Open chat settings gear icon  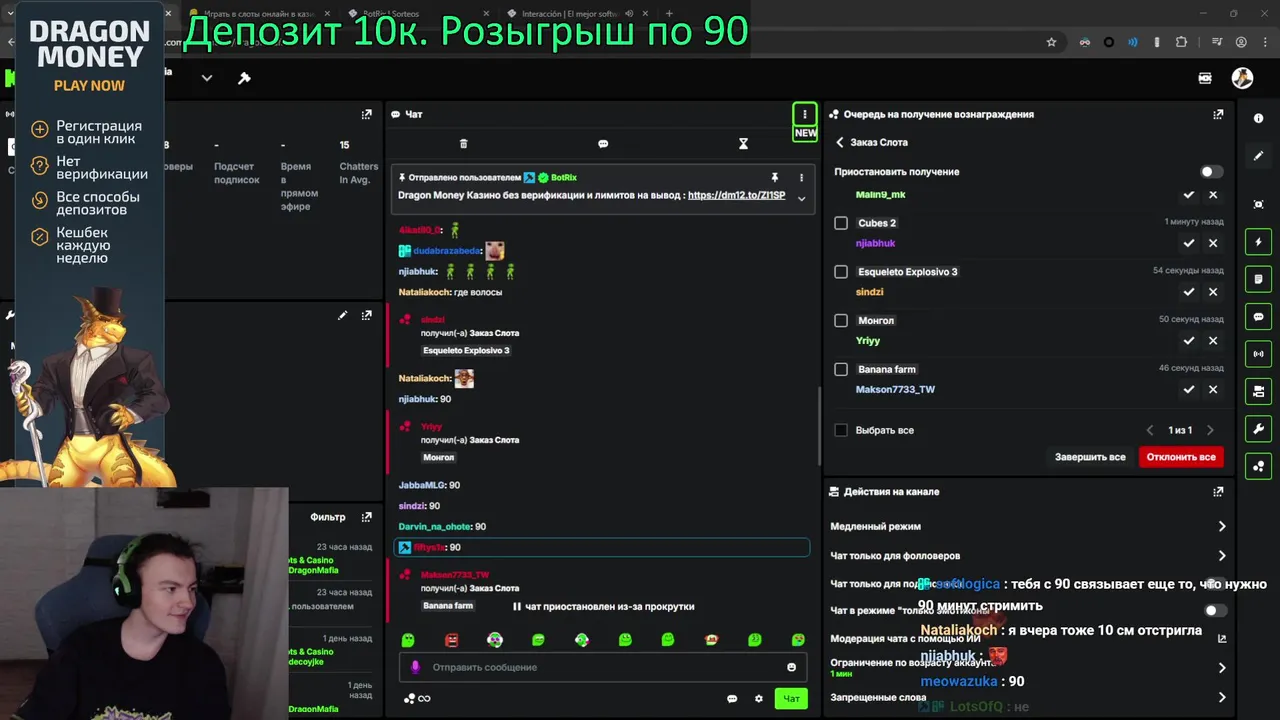[x=758, y=699]
